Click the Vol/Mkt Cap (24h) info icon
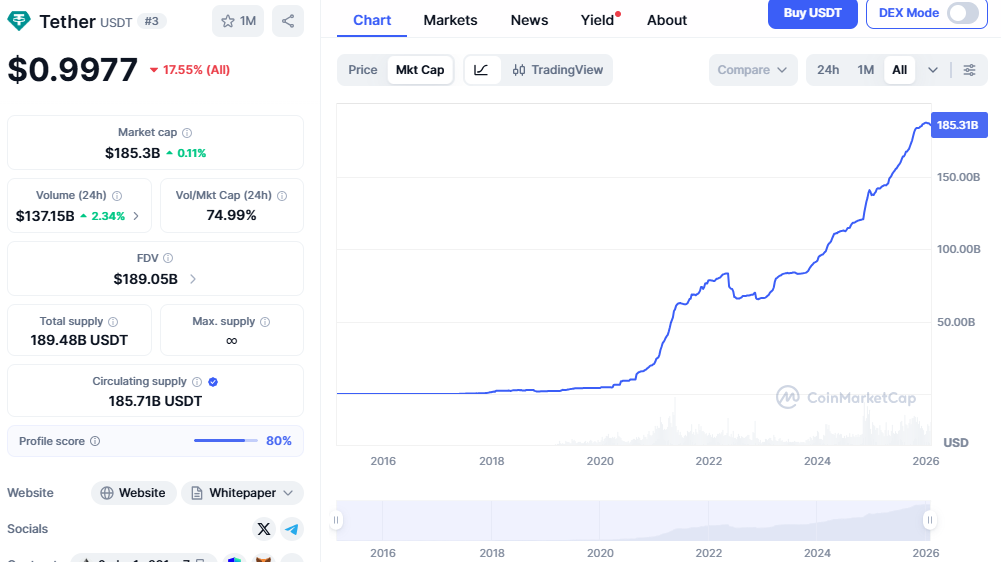The width and height of the screenshot is (1001, 562). 282,196
